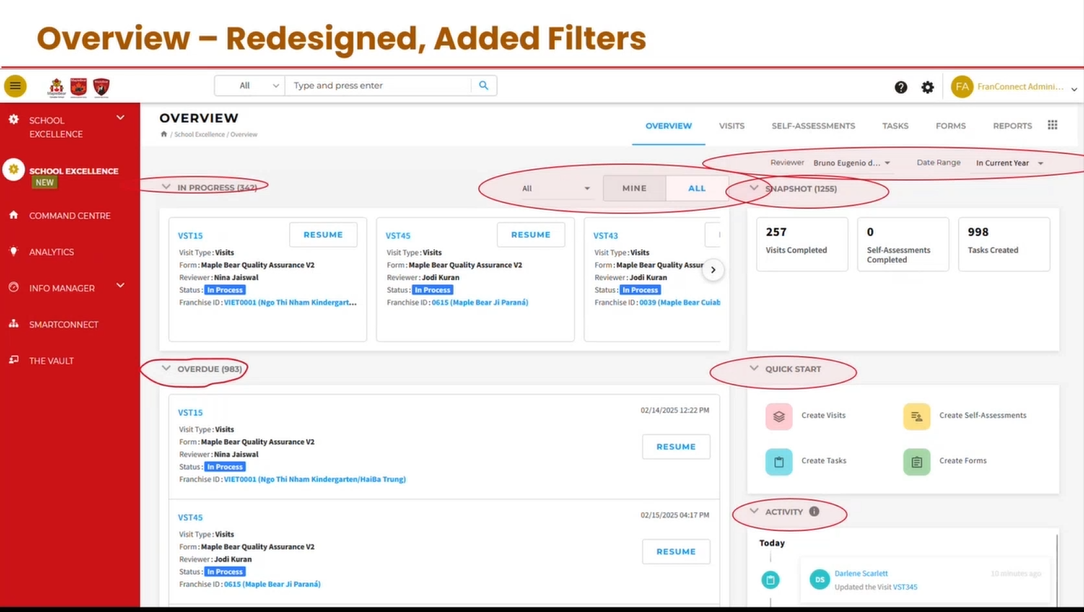Image resolution: width=1084 pixels, height=612 pixels.
Task: Open the Date Range dropdown
Action: pyautogui.click(x=1009, y=163)
